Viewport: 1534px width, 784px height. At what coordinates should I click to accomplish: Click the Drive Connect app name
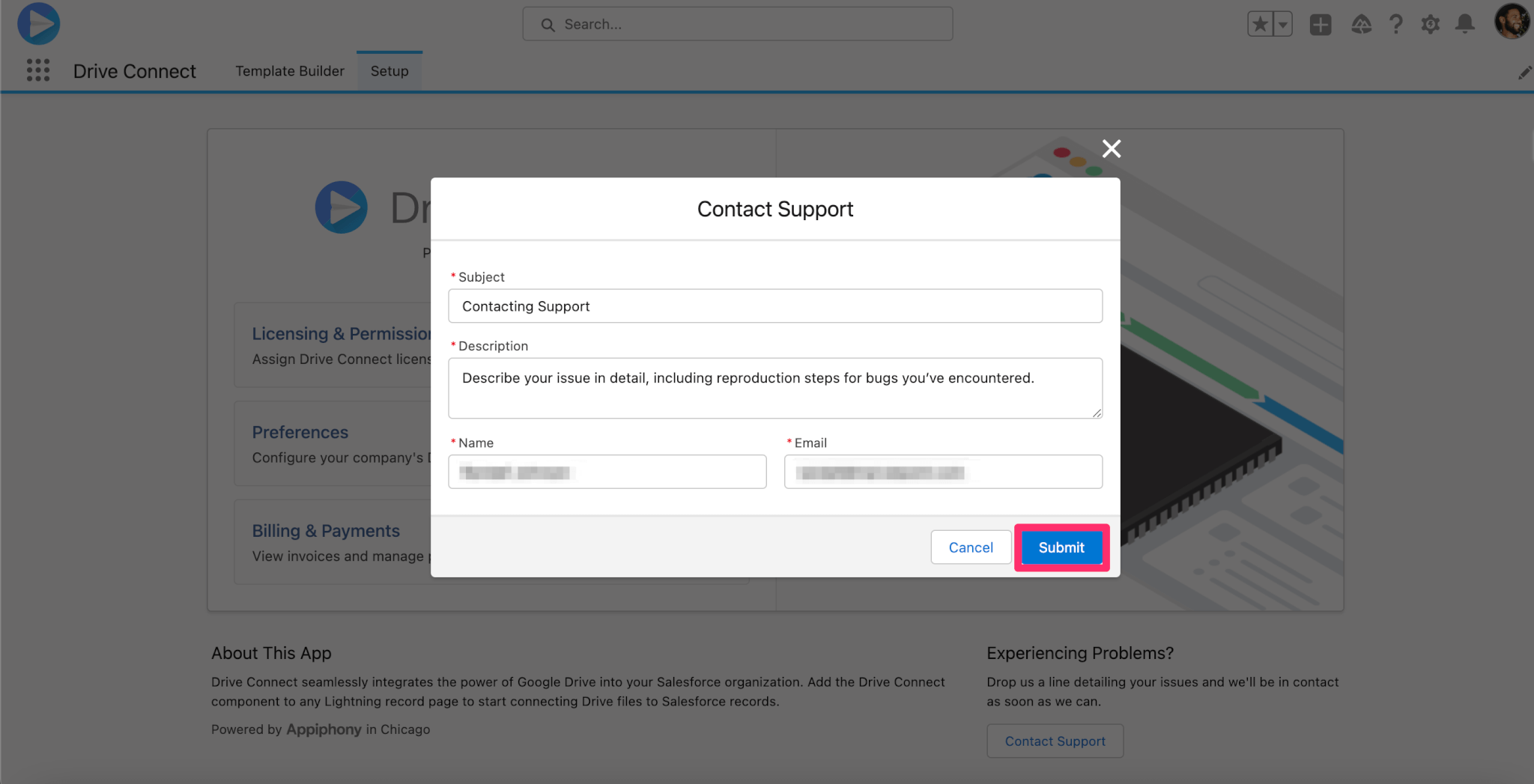(134, 71)
